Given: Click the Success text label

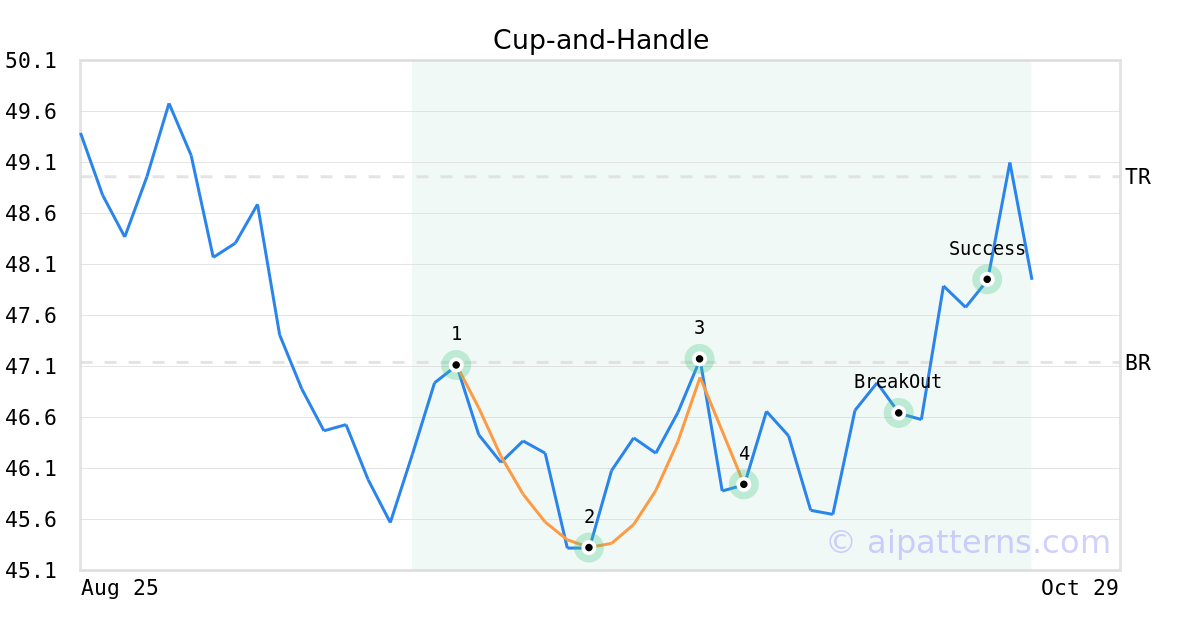Looking at the screenshot, I should [x=987, y=249].
